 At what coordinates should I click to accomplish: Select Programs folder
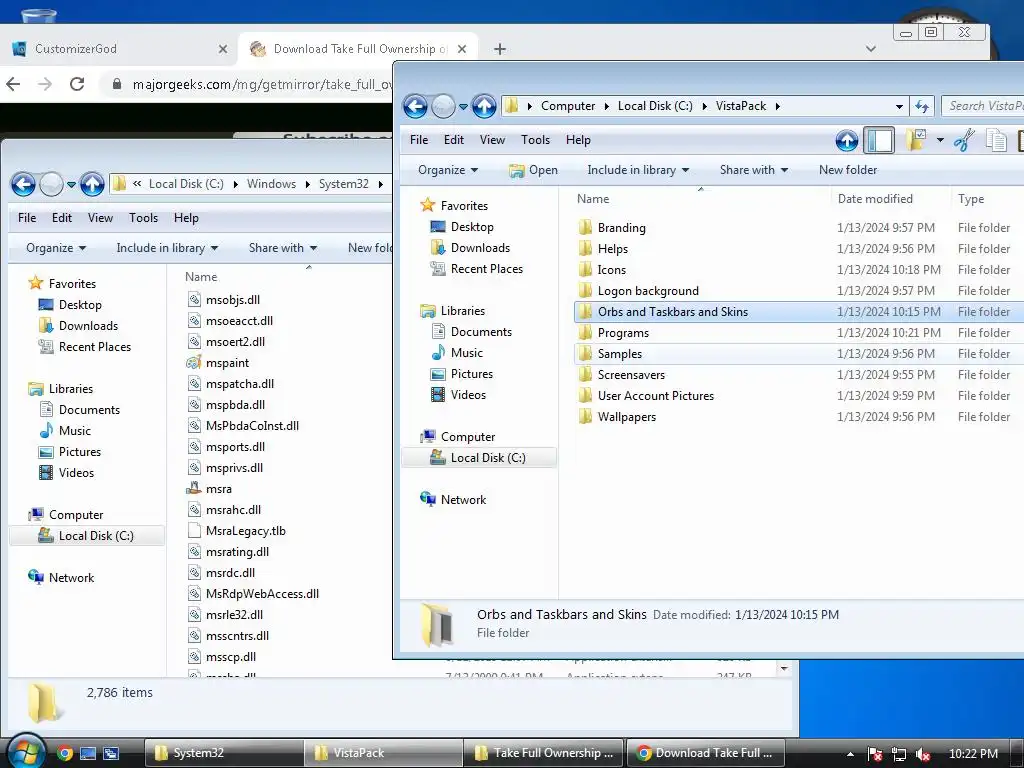623,333
